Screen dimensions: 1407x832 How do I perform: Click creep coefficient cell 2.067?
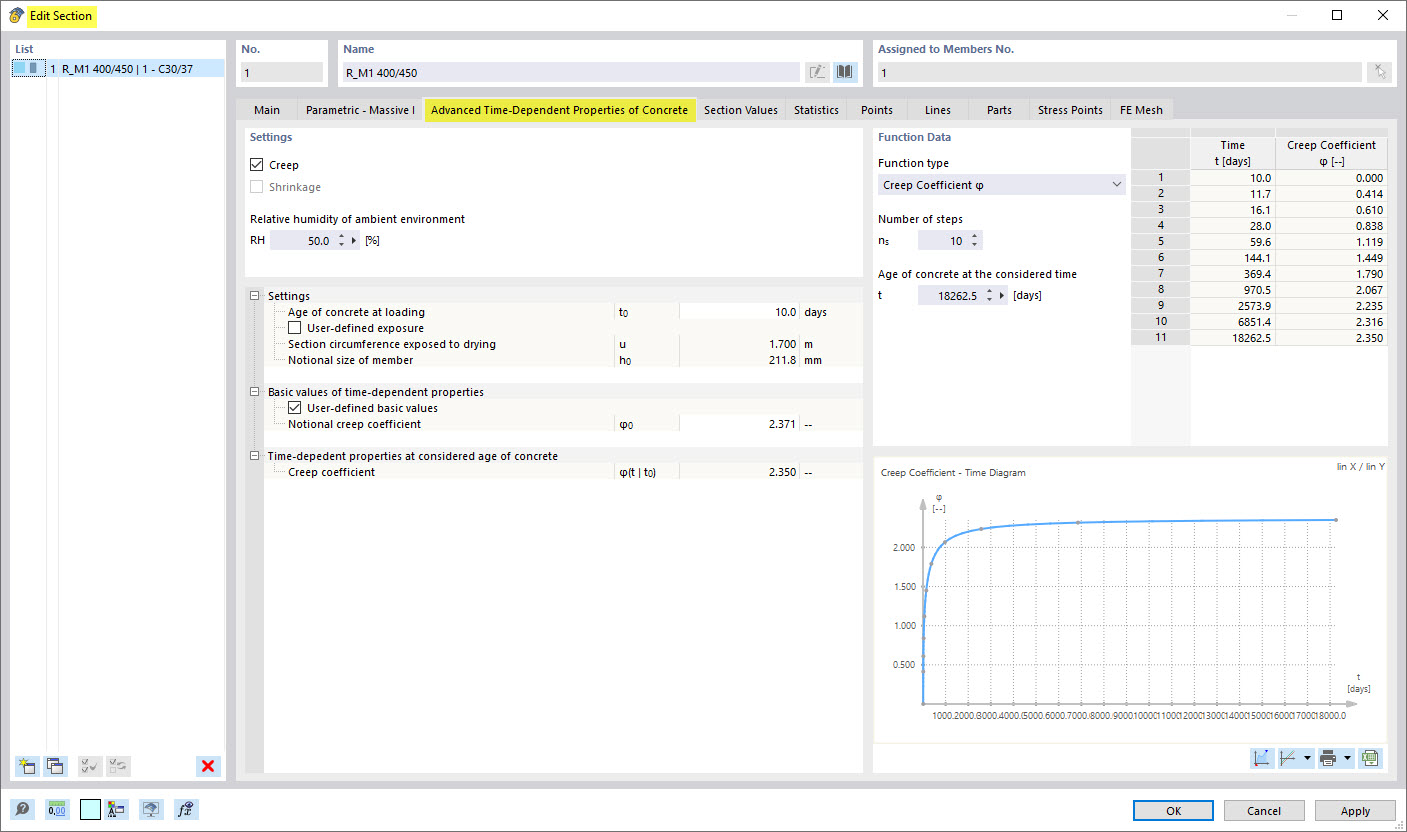1332,291
